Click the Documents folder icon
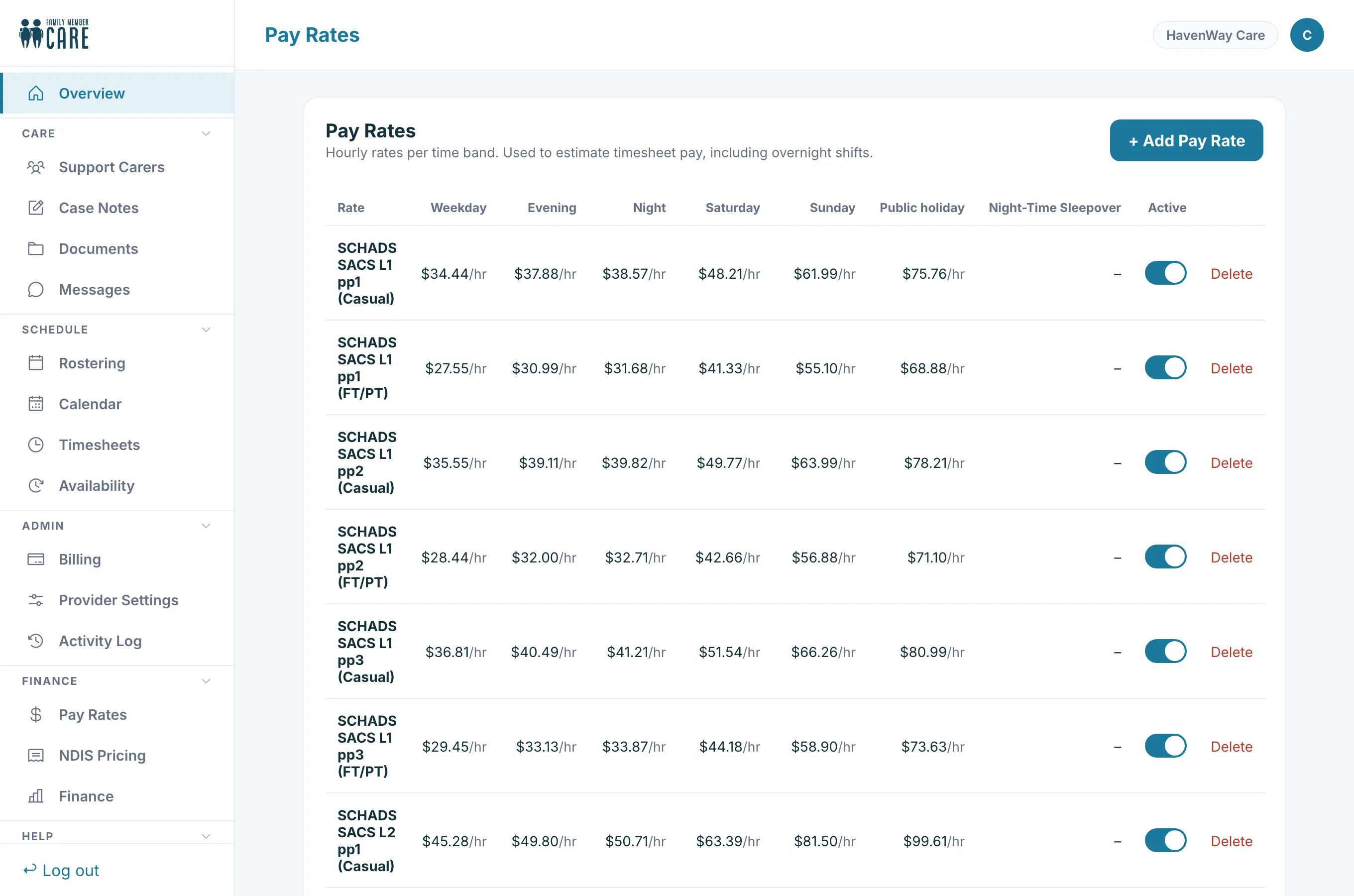 (36, 248)
